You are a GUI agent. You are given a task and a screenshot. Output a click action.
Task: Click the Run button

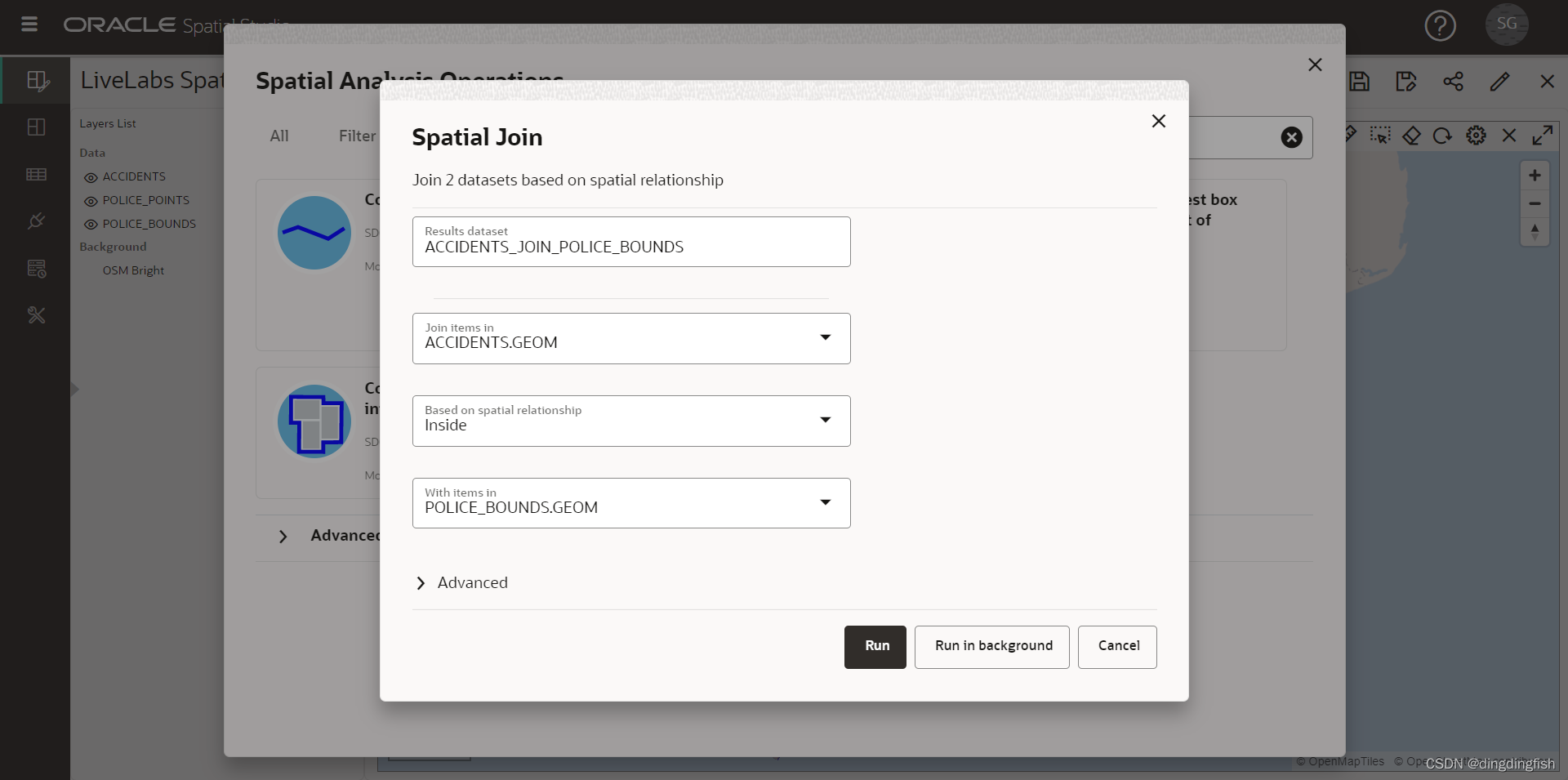[875, 647]
